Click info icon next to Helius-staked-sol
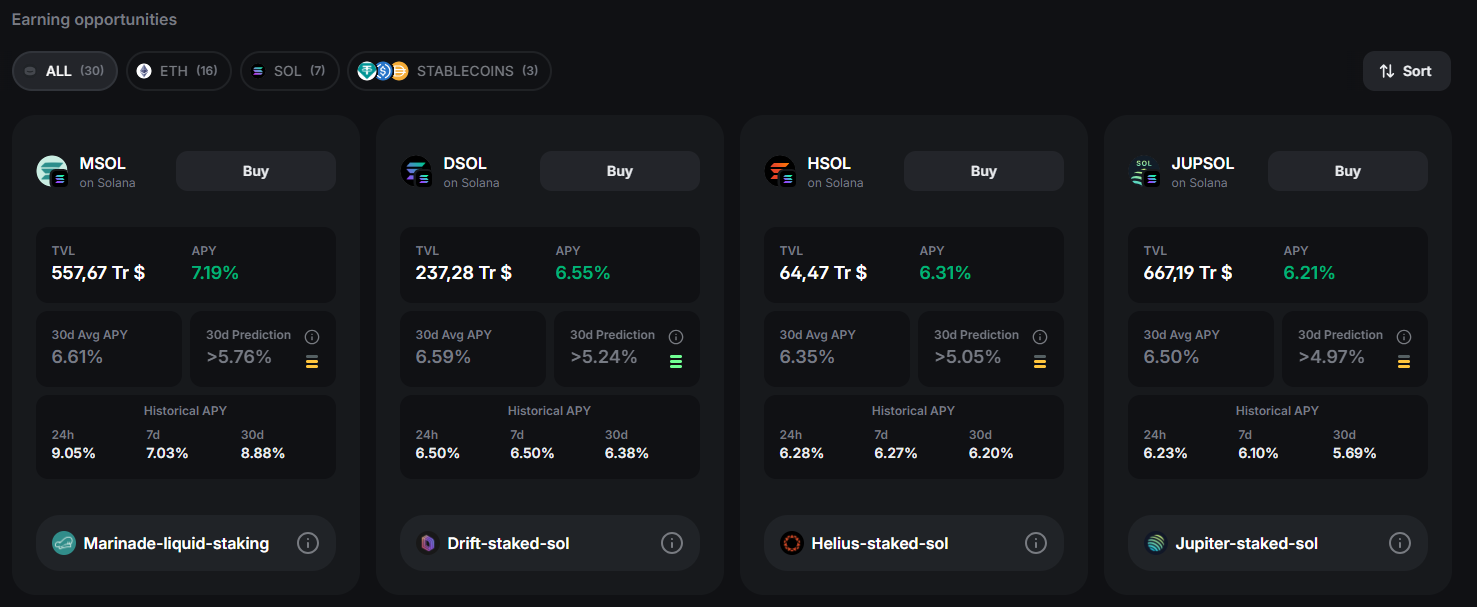The image size is (1477, 607). click(x=1036, y=543)
